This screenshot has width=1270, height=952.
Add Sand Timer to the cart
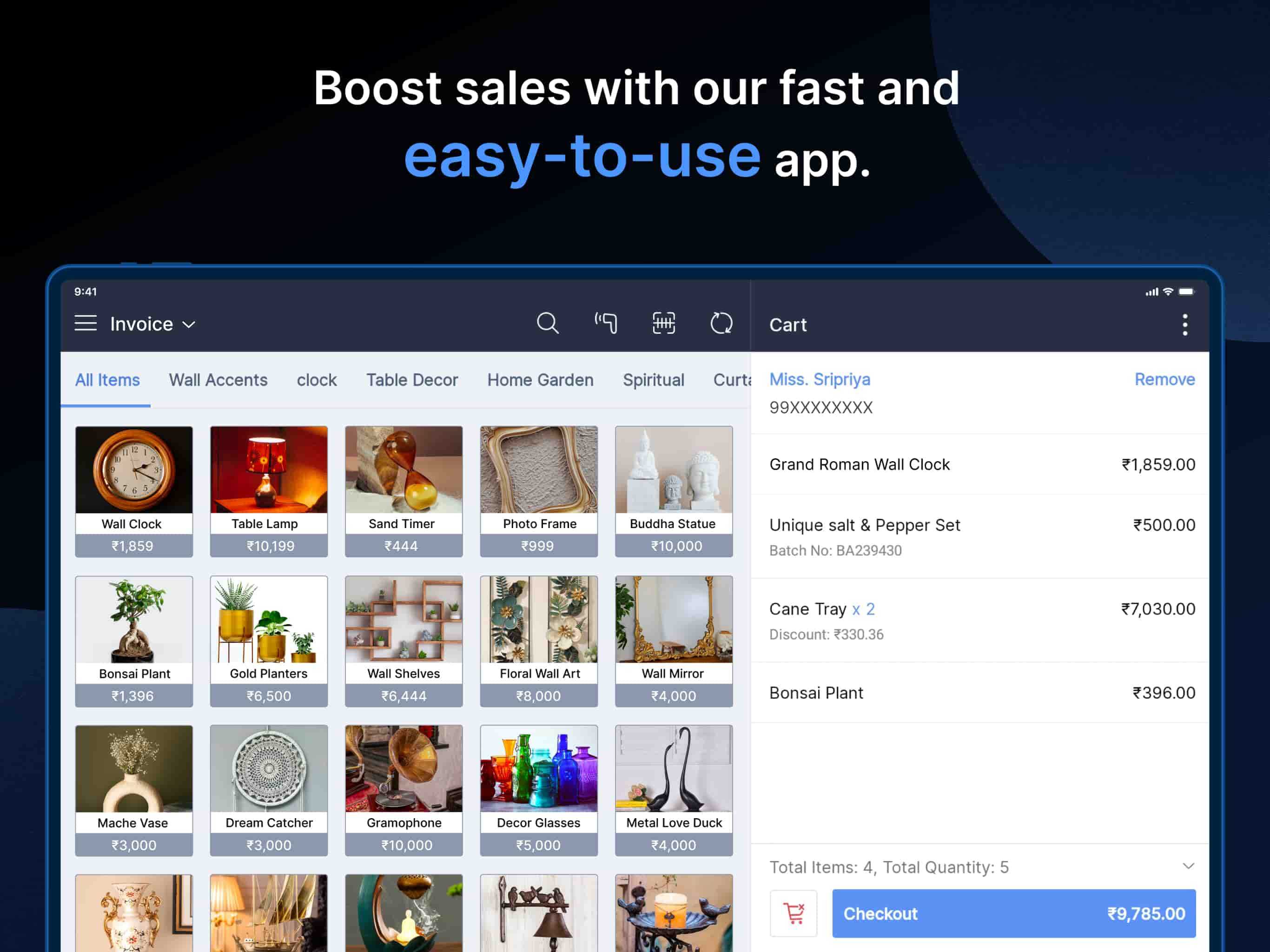(x=403, y=491)
